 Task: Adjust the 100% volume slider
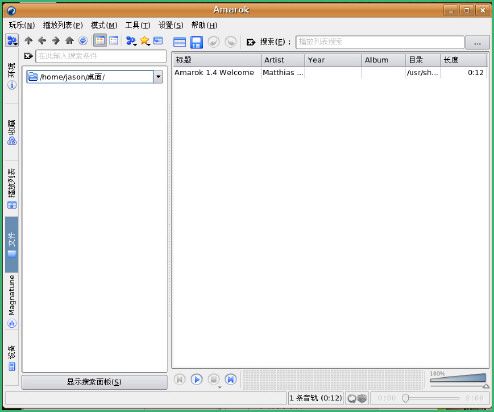click(x=458, y=379)
